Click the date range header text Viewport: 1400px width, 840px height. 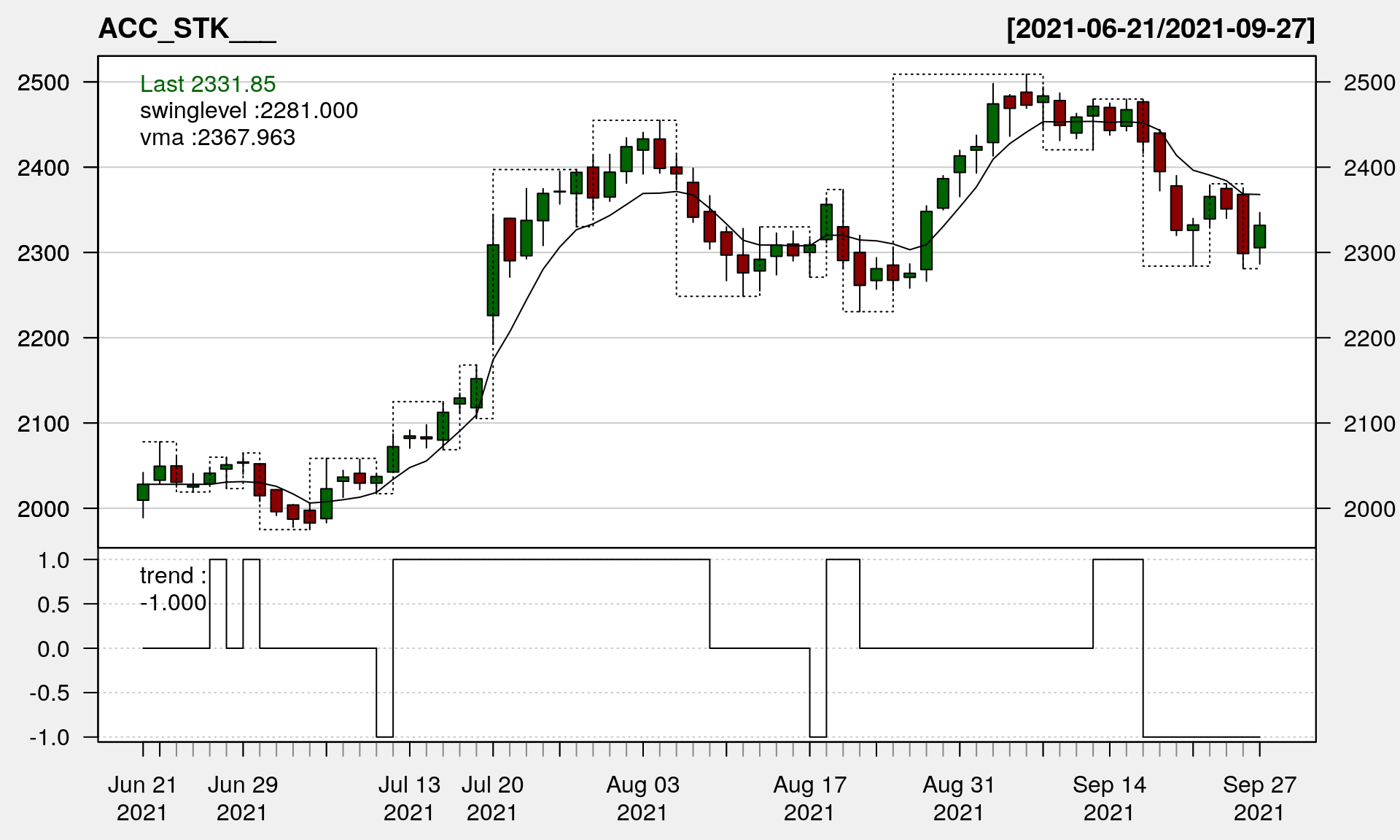tap(1160, 29)
